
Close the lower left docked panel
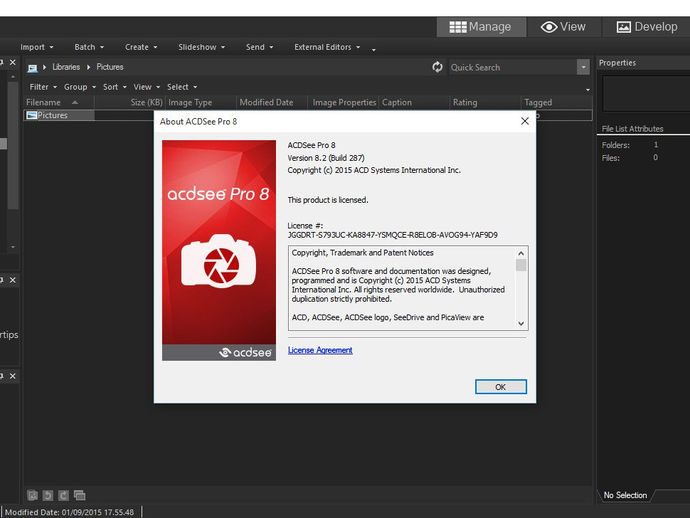(x=13, y=376)
